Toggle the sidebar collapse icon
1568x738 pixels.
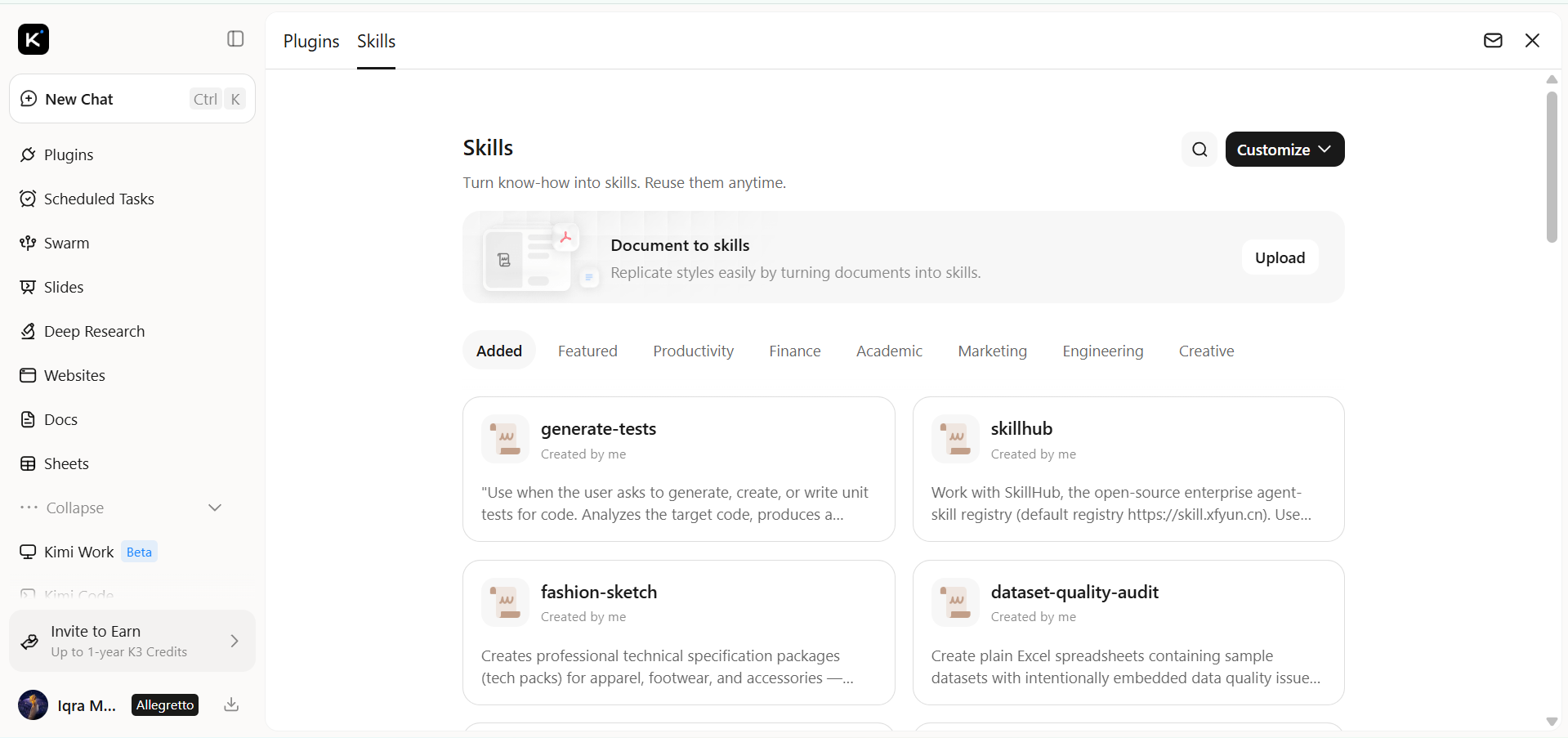(235, 39)
